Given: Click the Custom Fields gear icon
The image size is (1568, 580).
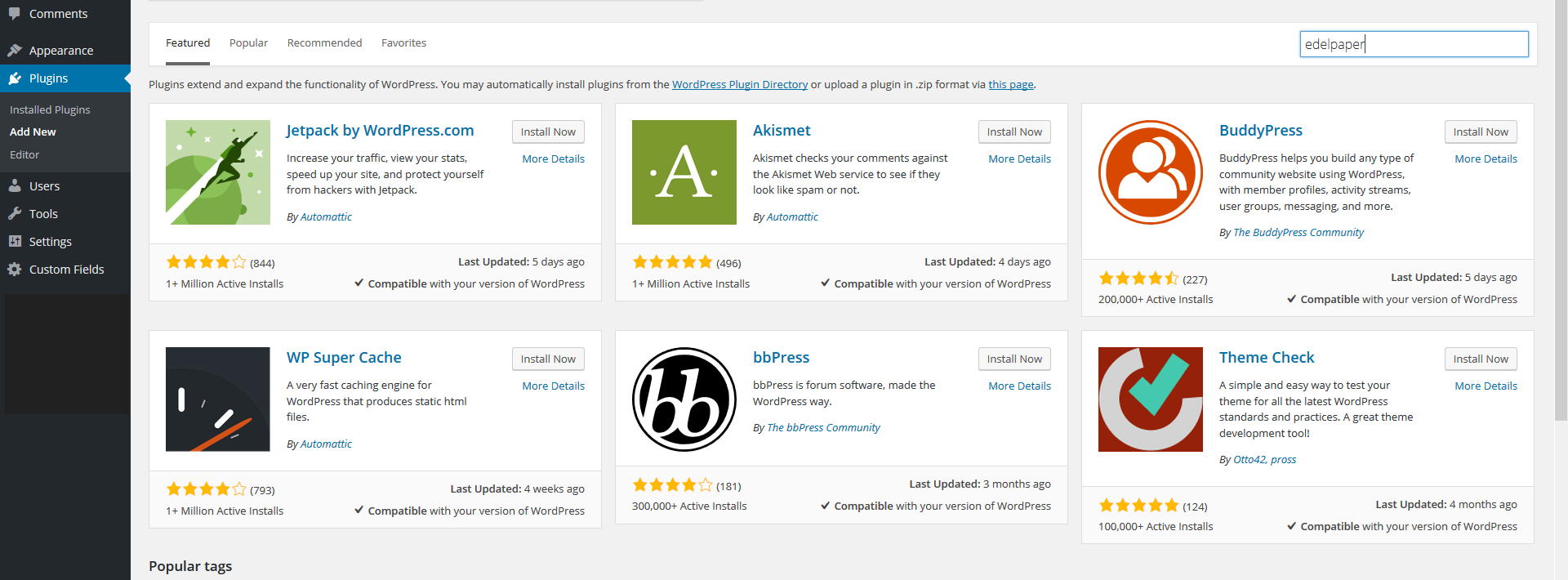Looking at the screenshot, I should pos(15,270).
